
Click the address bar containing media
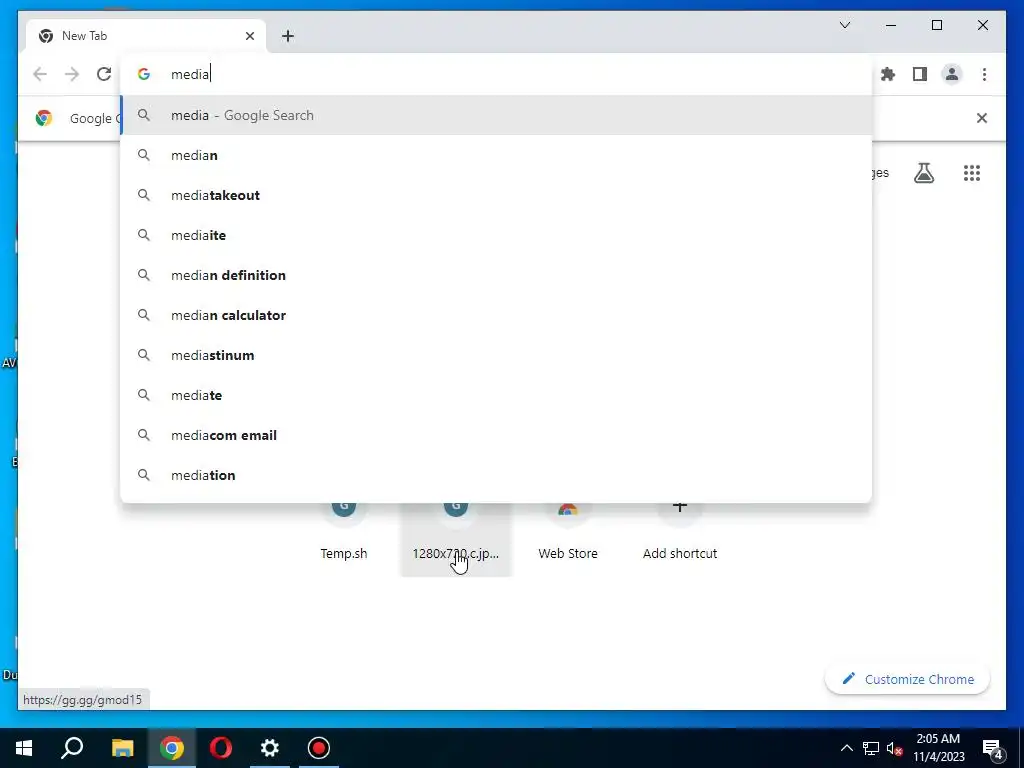(x=496, y=74)
